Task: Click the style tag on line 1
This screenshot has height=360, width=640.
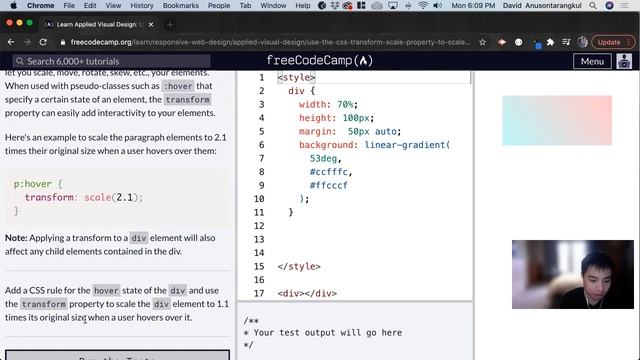Action: [x=296, y=78]
